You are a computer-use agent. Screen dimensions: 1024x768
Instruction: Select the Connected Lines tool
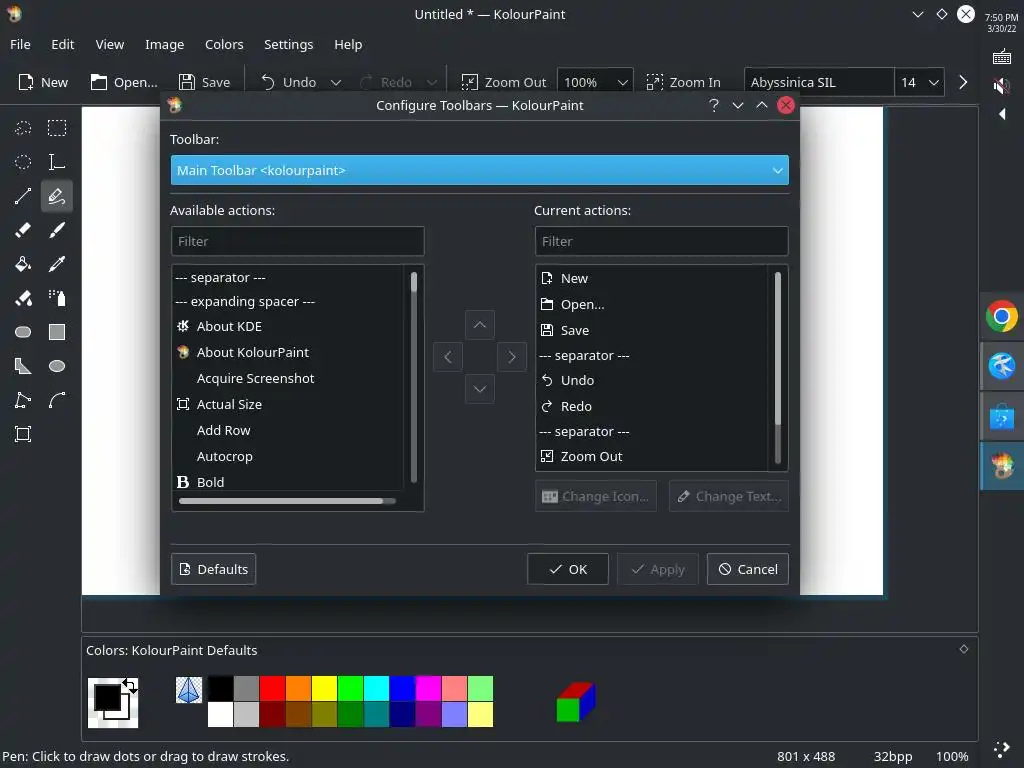(23, 400)
